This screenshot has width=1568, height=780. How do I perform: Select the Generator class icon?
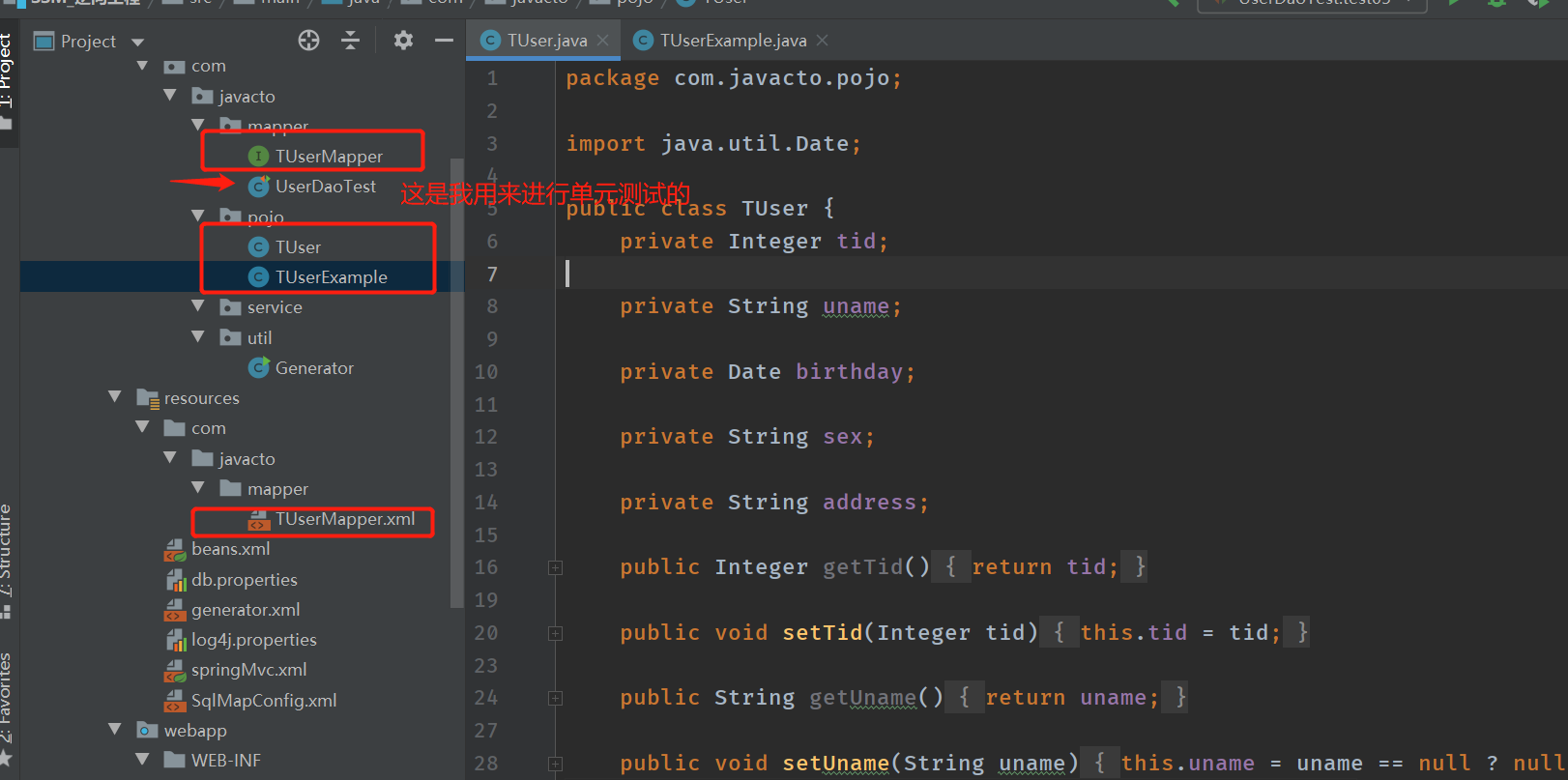(258, 367)
